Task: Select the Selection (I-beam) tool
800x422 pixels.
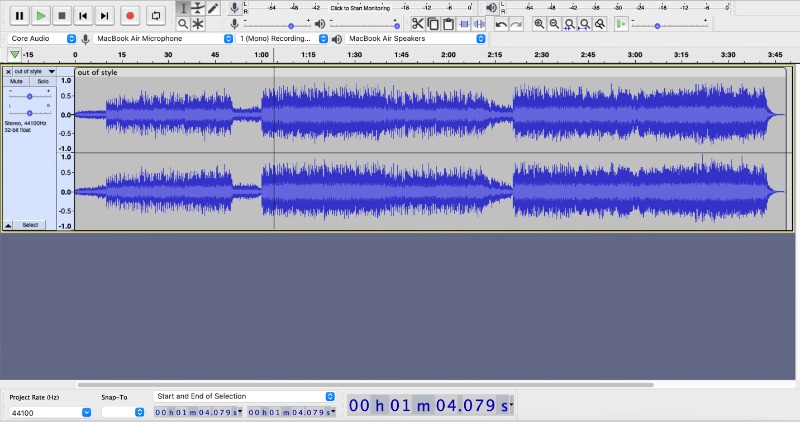Action: tap(183, 8)
